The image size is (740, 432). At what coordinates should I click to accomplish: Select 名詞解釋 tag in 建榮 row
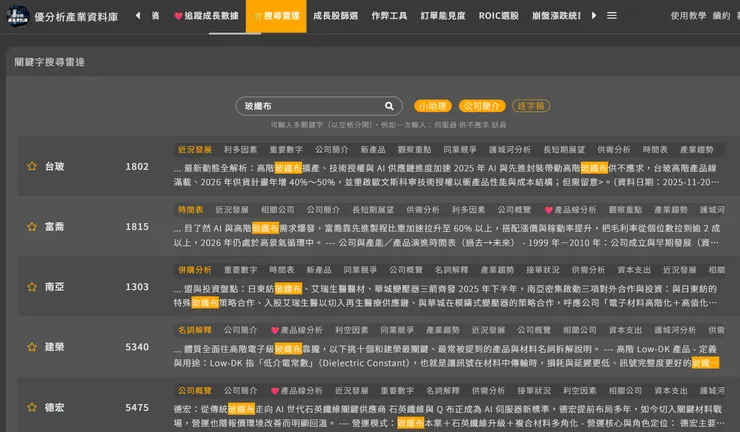tap(194, 330)
